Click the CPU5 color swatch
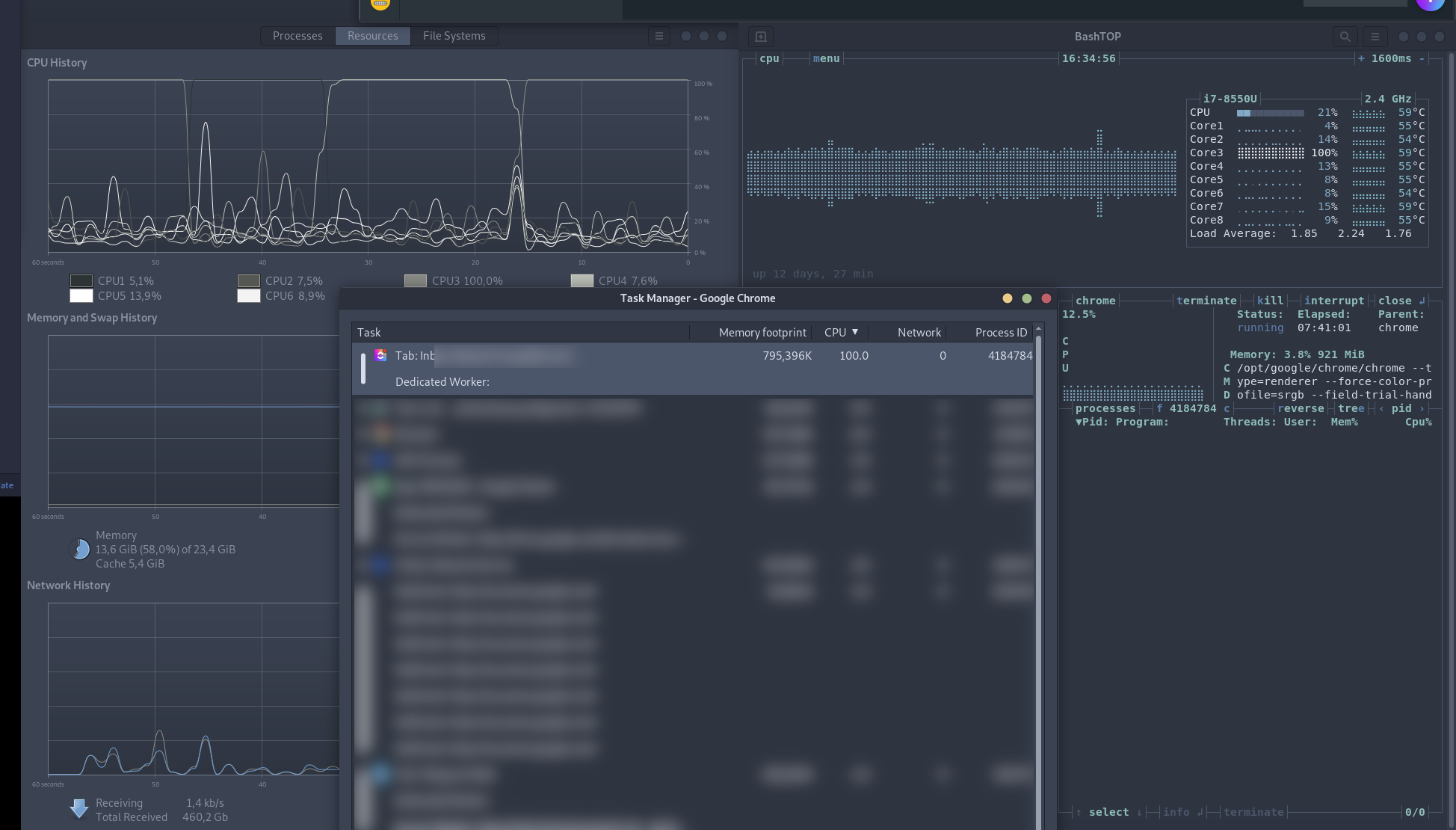Screen dimensions: 1456x830 [x=81, y=295]
